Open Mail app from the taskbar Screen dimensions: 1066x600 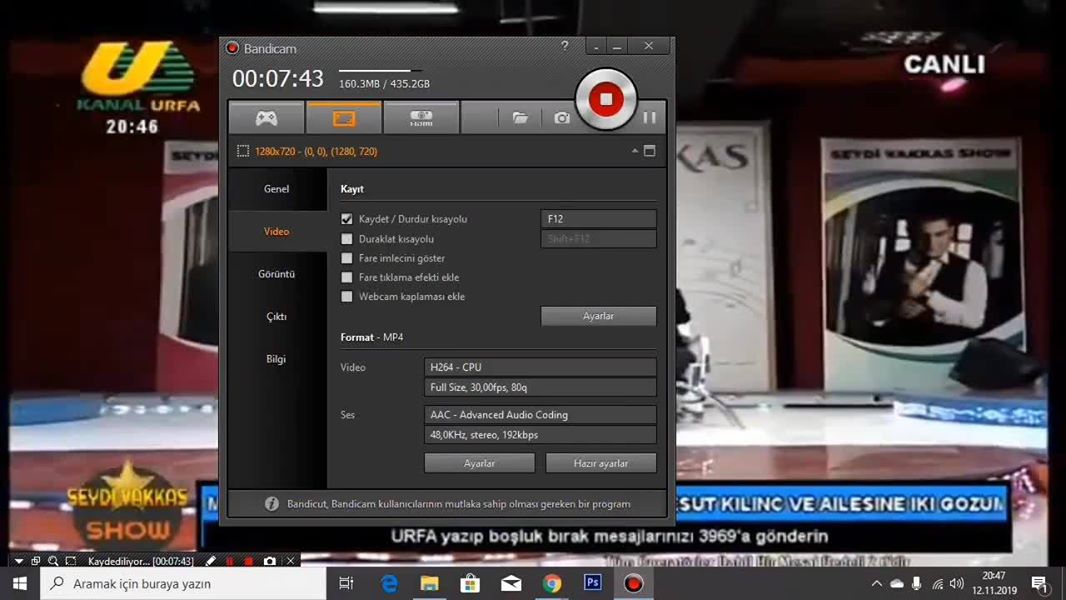click(511, 584)
